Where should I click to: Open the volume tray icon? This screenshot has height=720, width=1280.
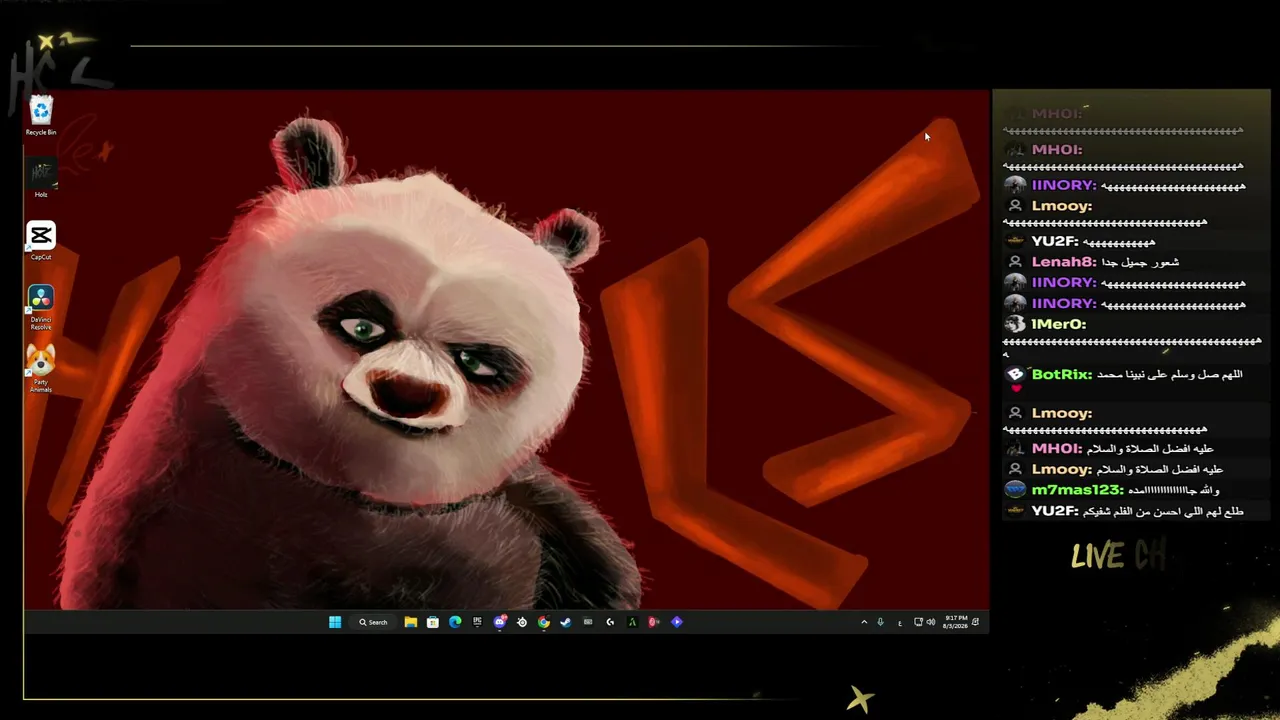931,622
